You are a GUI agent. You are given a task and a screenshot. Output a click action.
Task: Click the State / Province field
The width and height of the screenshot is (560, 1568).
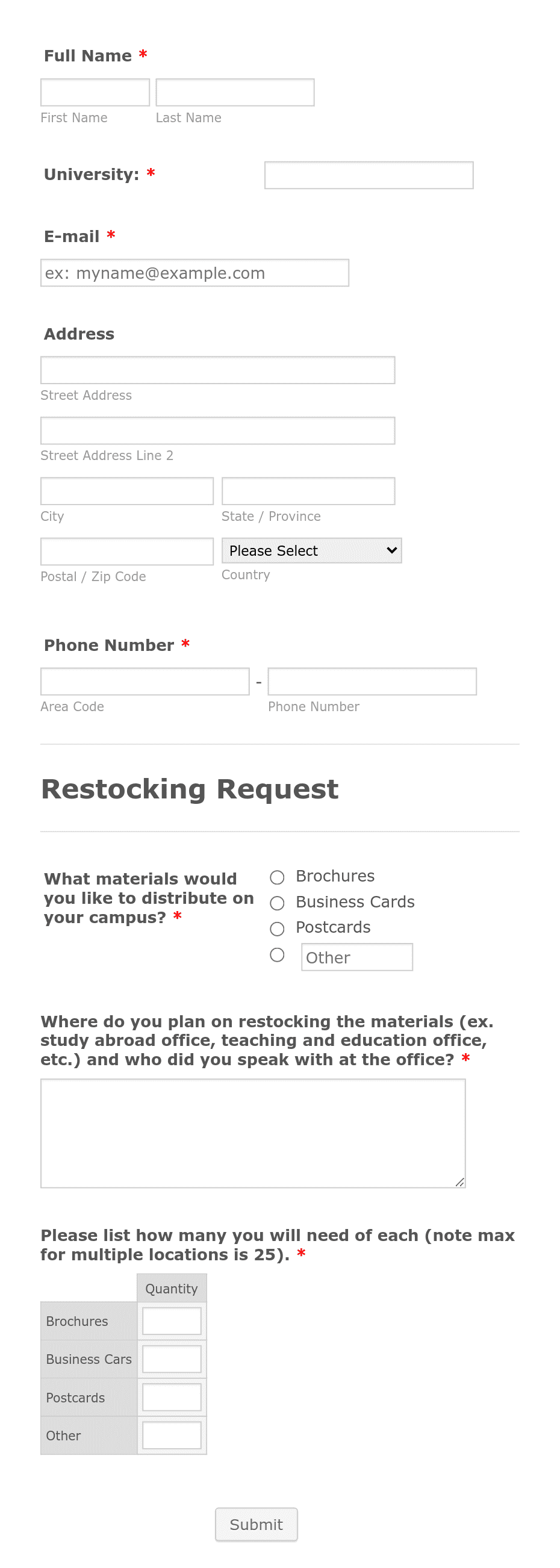pyautogui.click(x=308, y=491)
